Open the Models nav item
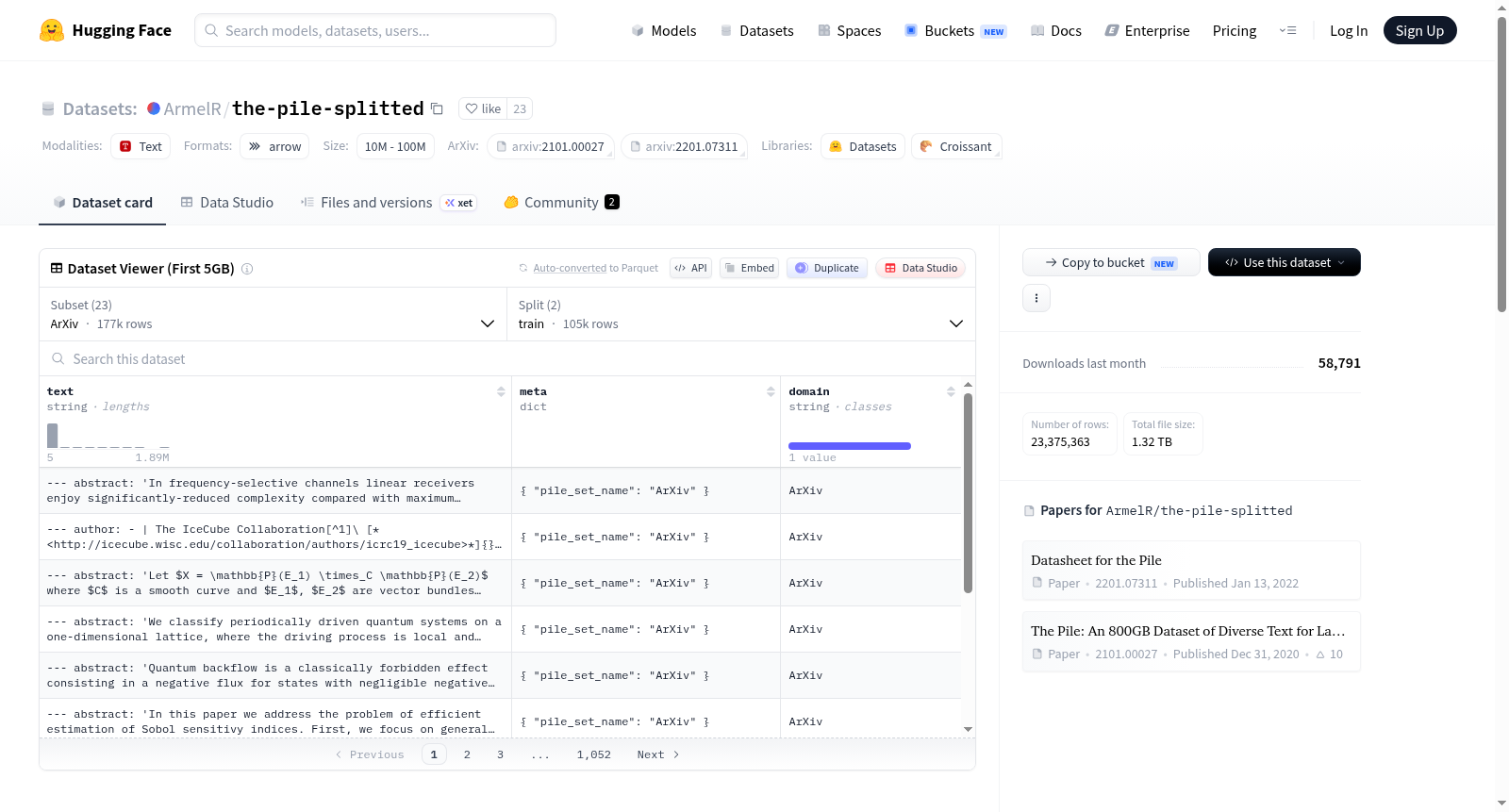This screenshot has width=1509, height=812. 664,30
